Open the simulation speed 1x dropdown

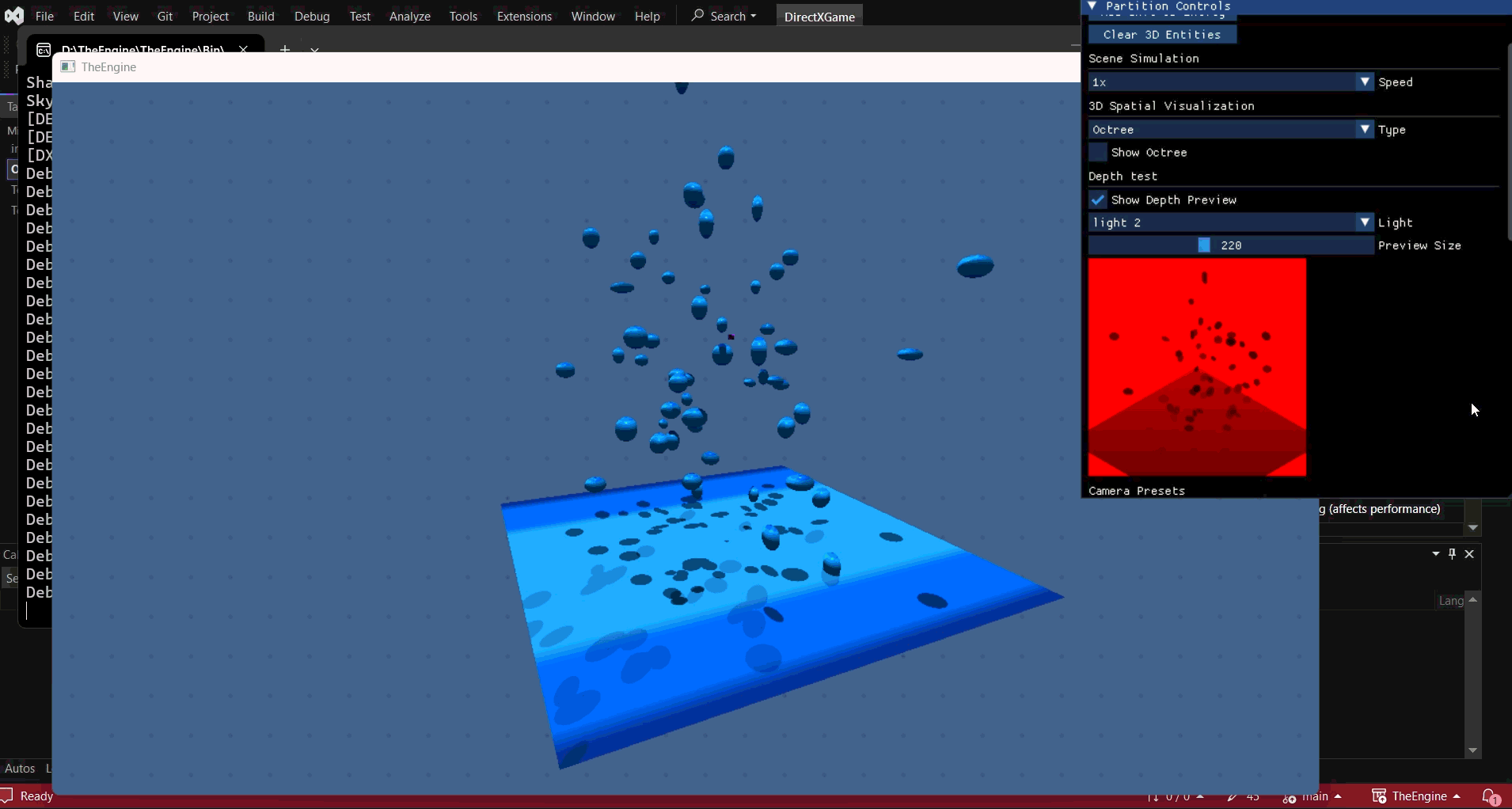[1365, 82]
